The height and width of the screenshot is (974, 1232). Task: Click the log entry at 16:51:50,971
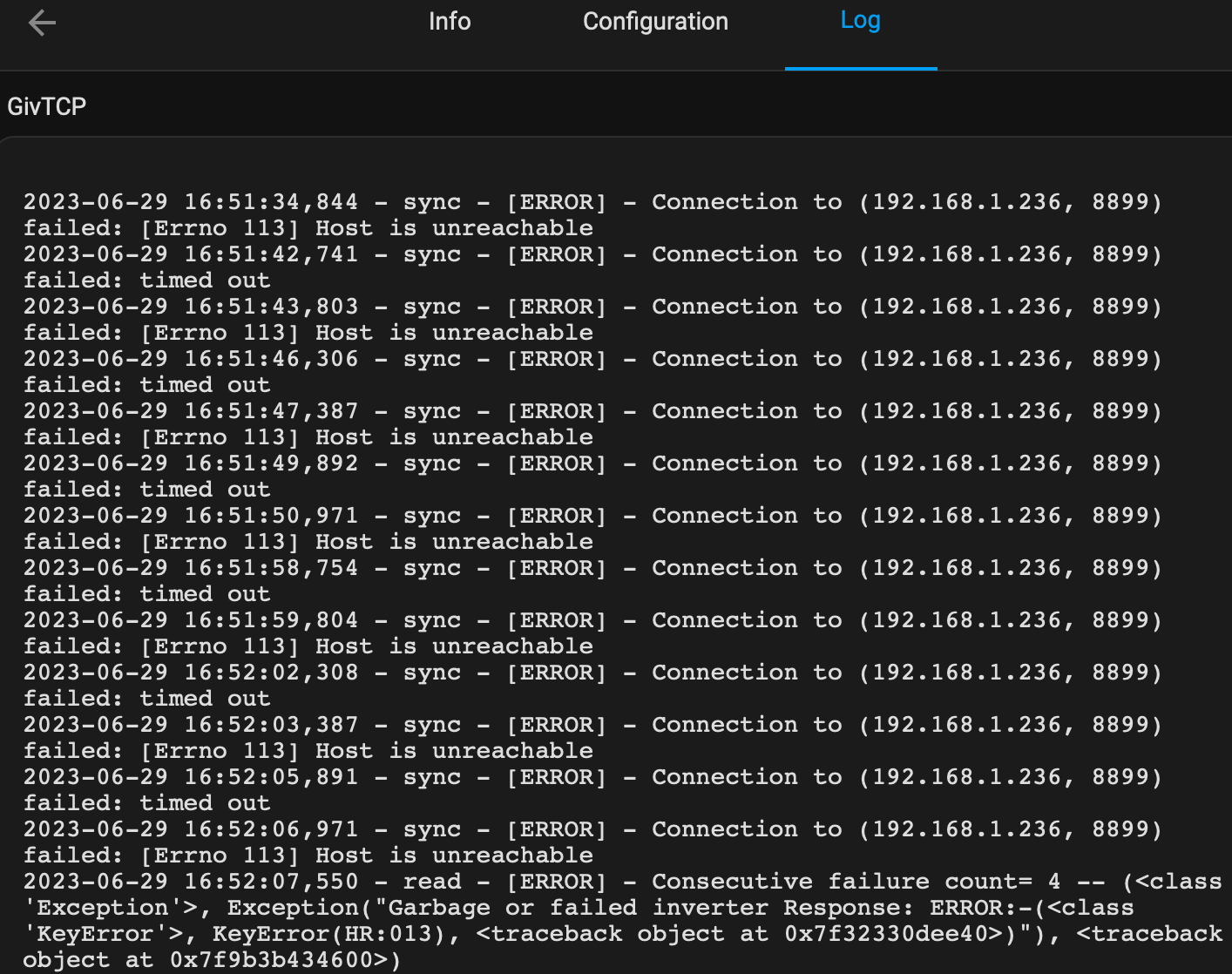592,529
